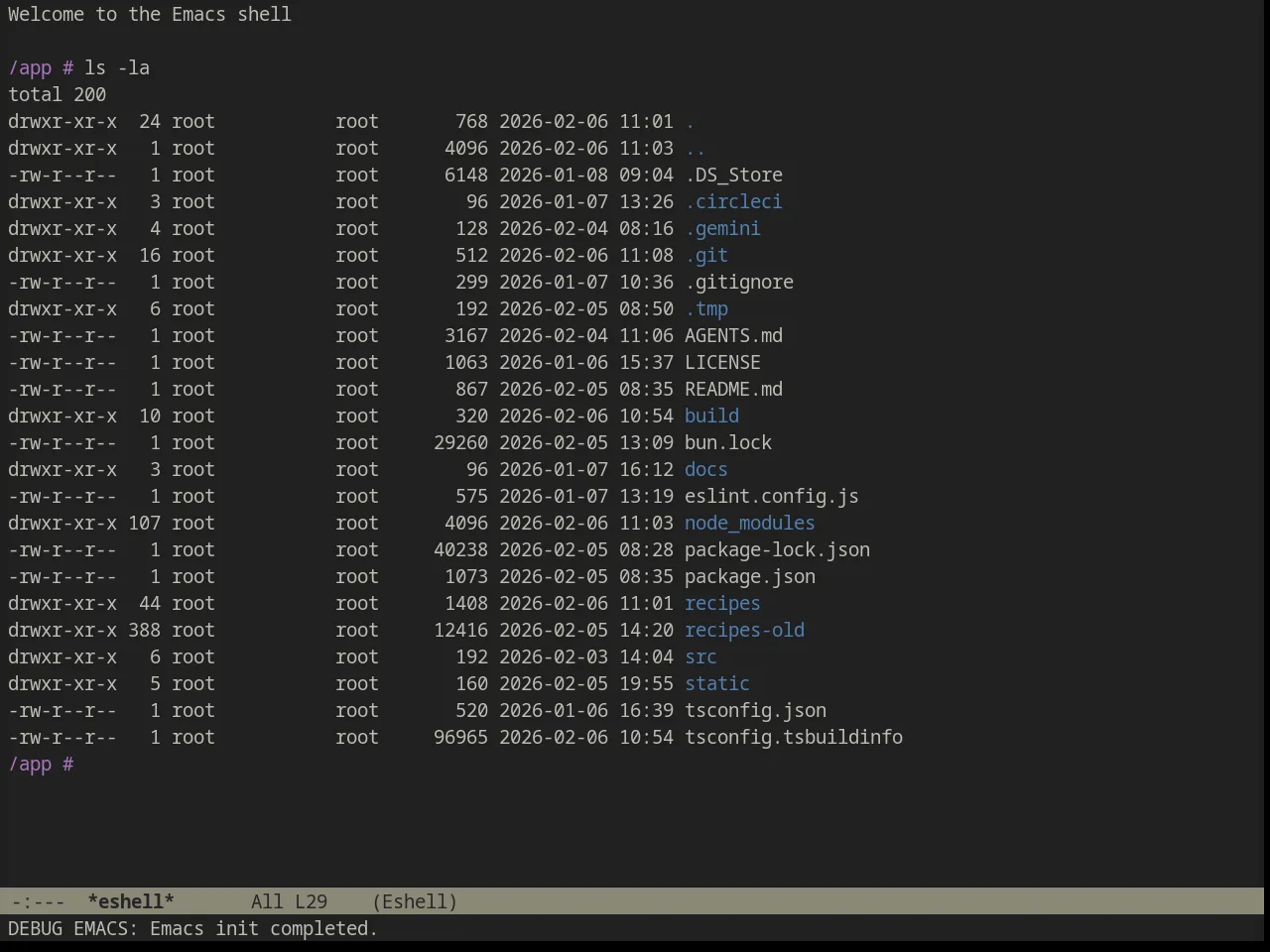Select the tsconfig.tsbuildinfo file name
The image size is (1270, 952).
794,737
